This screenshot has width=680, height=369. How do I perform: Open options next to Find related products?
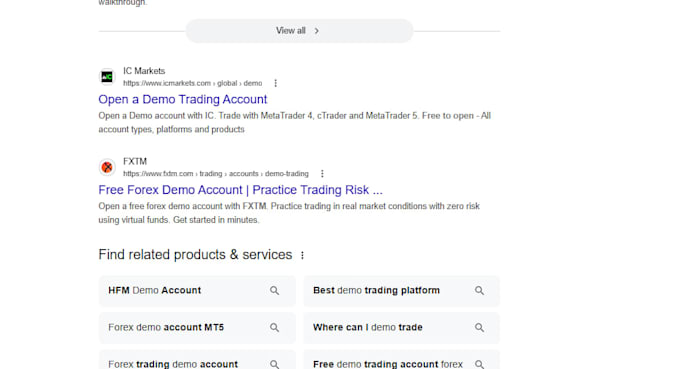click(x=302, y=255)
